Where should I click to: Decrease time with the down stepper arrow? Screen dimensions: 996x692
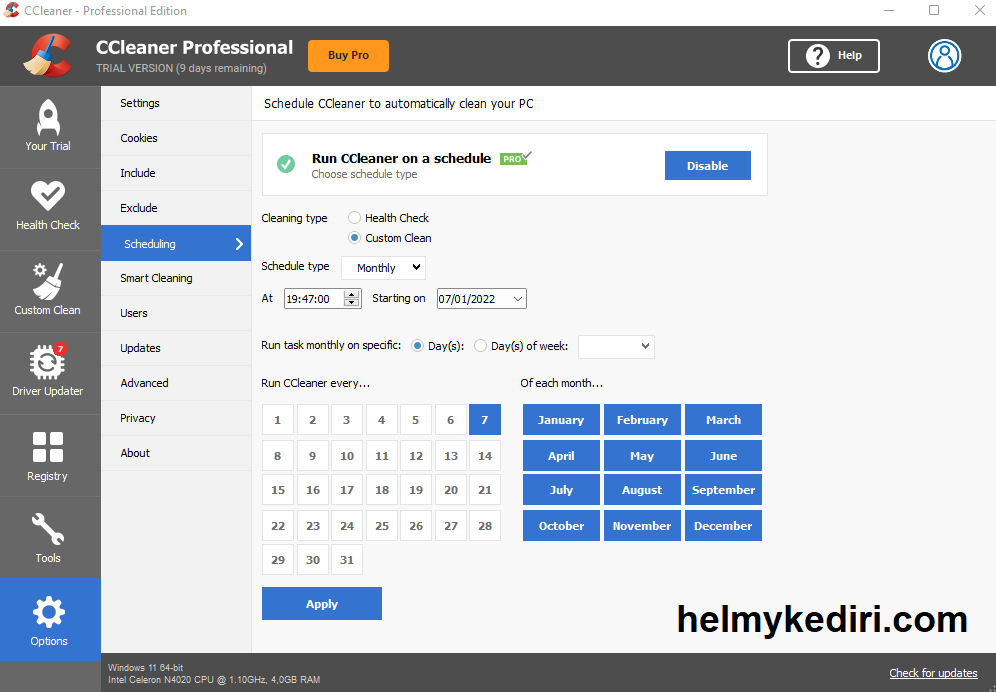pyautogui.click(x=351, y=302)
